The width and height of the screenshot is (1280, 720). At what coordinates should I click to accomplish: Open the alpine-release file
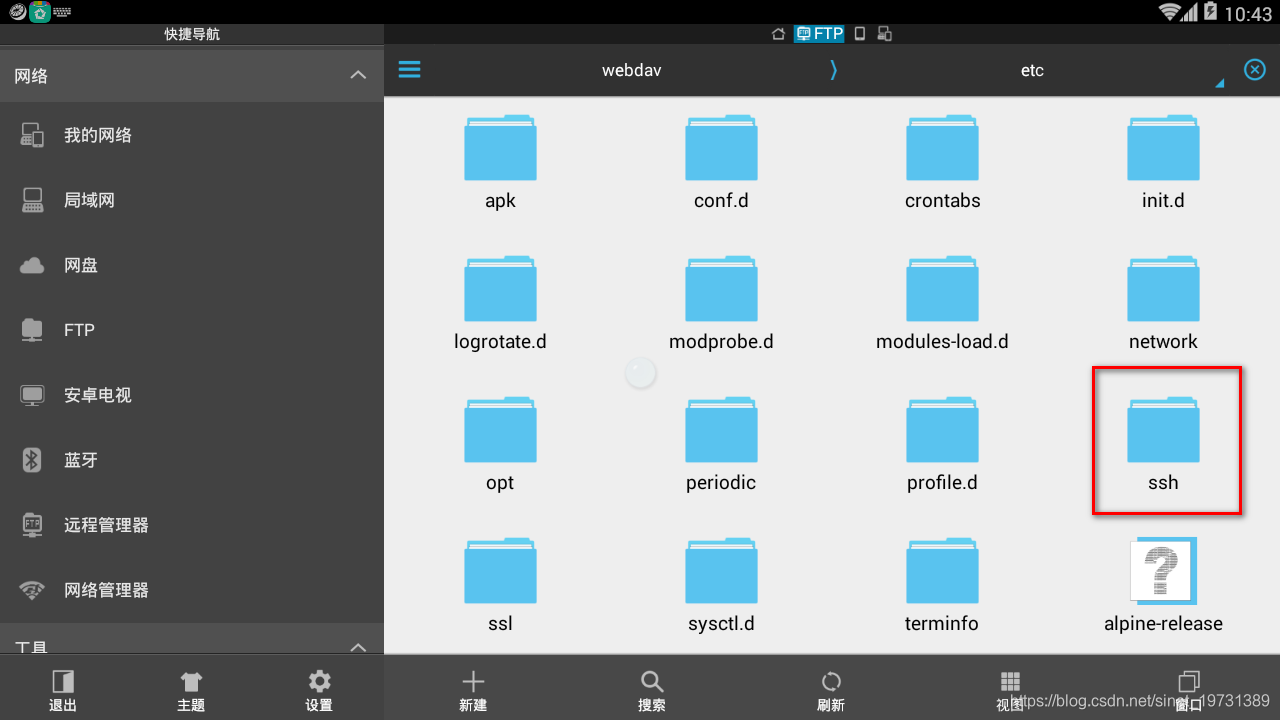pos(1163,585)
